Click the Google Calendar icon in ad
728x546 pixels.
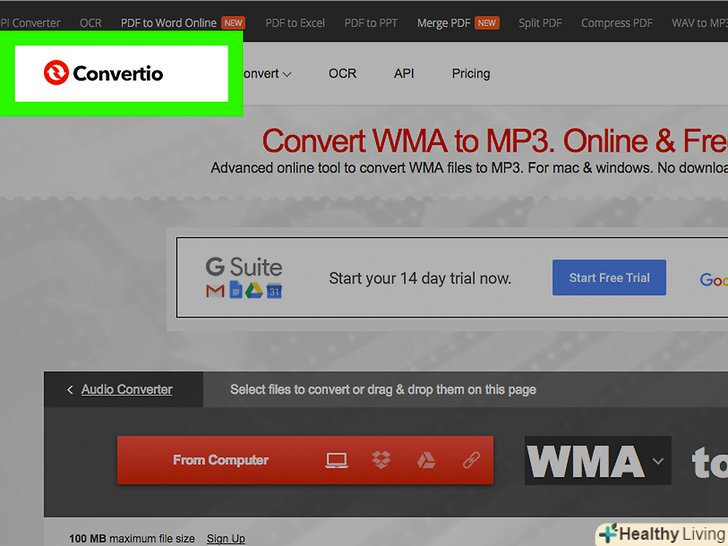pos(274,291)
